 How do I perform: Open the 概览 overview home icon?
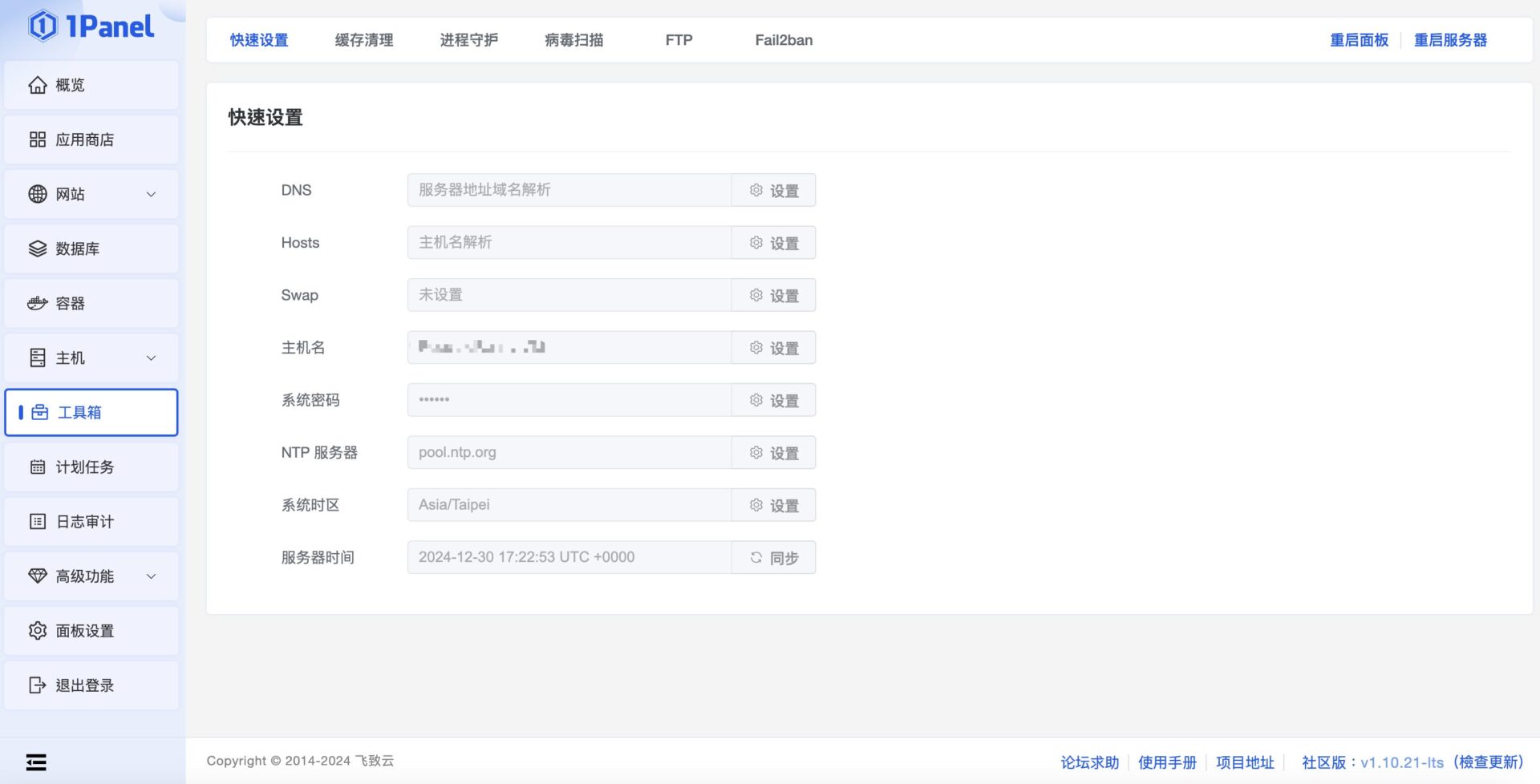38,85
